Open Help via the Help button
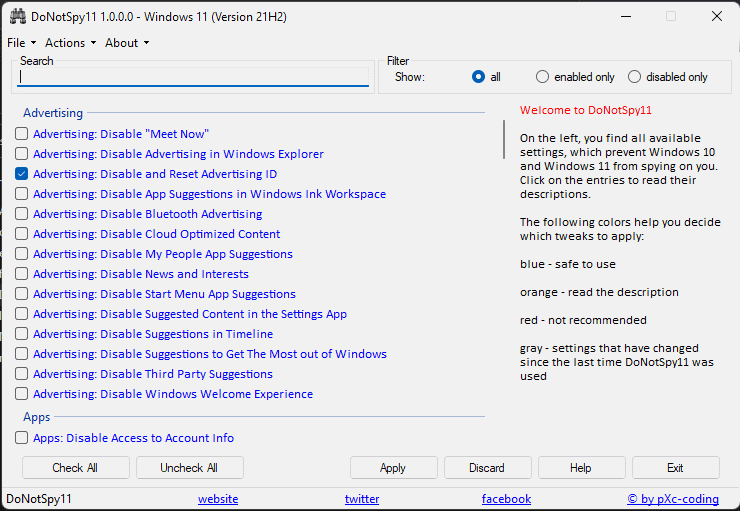The height and width of the screenshot is (511, 740). click(581, 468)
